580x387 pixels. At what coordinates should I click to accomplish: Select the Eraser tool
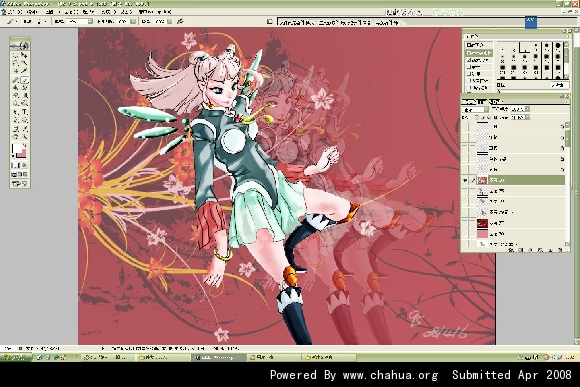click(x=16, y=95)
